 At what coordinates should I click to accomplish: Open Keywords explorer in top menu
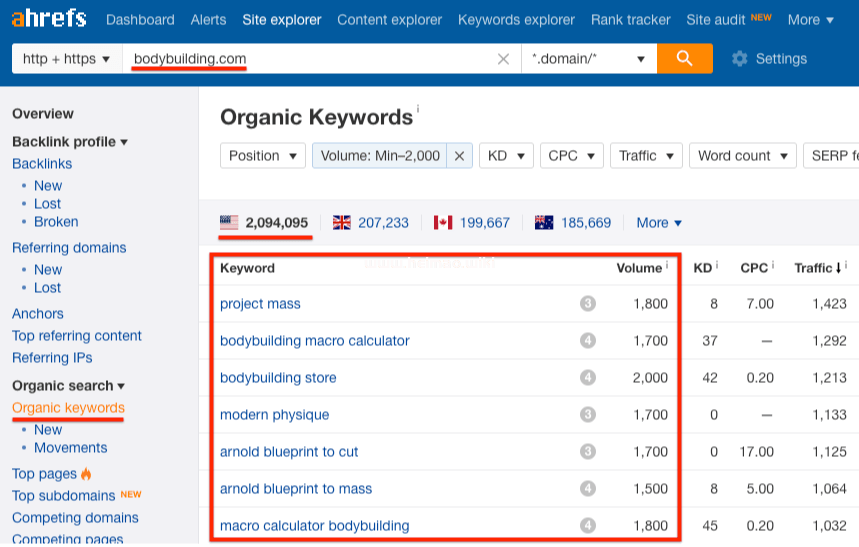pos(516,20)
